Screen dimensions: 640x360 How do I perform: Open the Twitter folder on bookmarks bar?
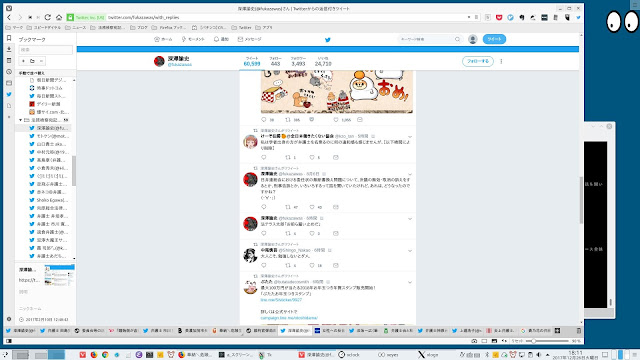coord(241,28)
